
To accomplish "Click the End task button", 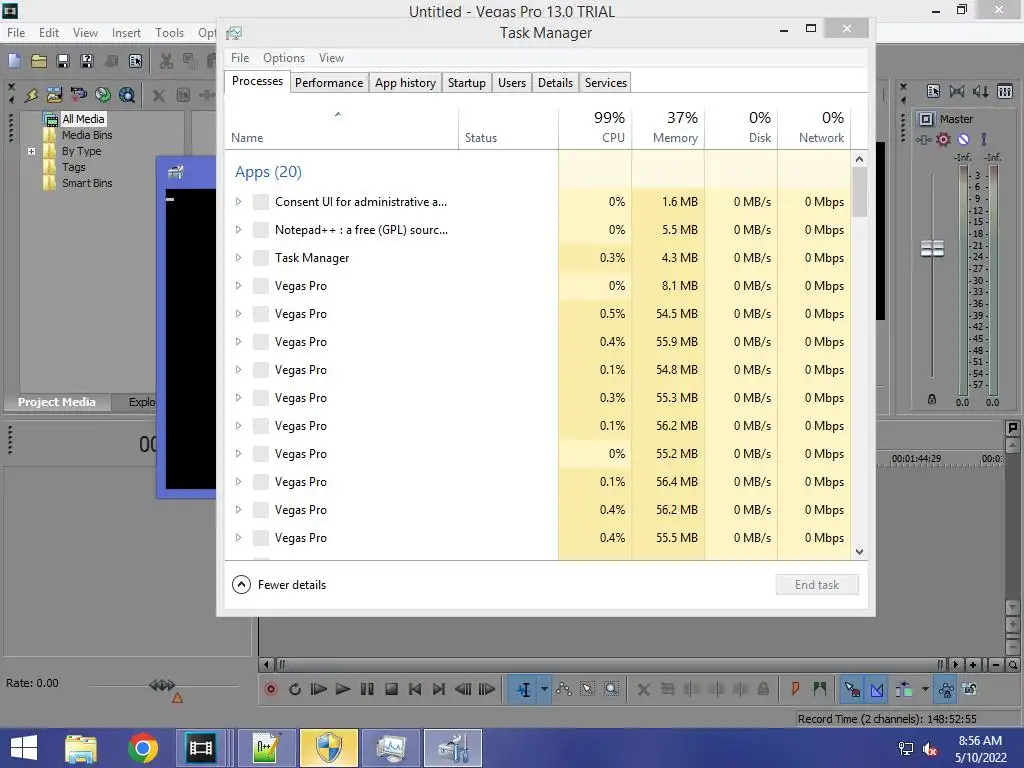I will (x=817, y=584).
